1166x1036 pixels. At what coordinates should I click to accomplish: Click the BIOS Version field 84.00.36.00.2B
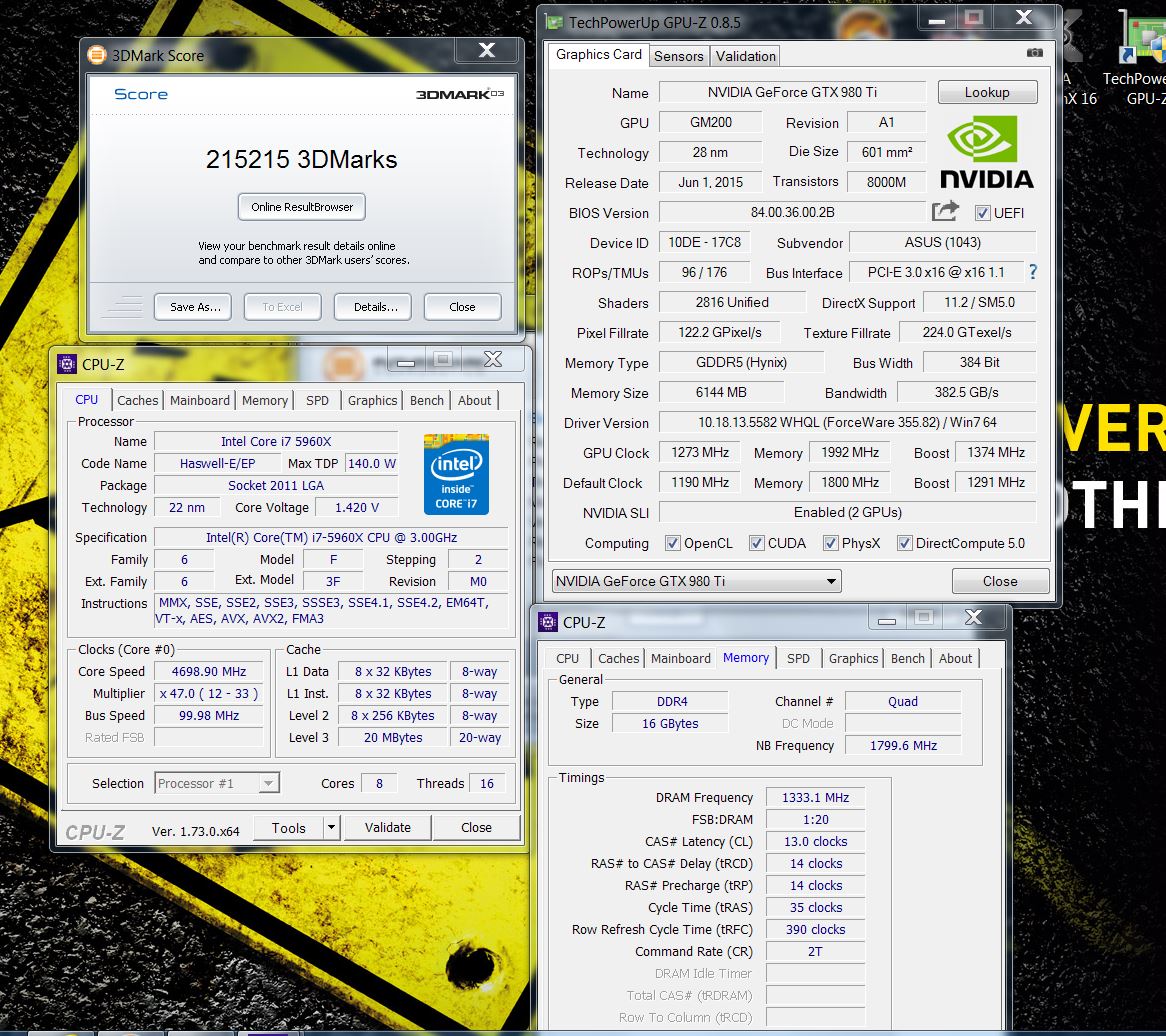tap(793, 212)
